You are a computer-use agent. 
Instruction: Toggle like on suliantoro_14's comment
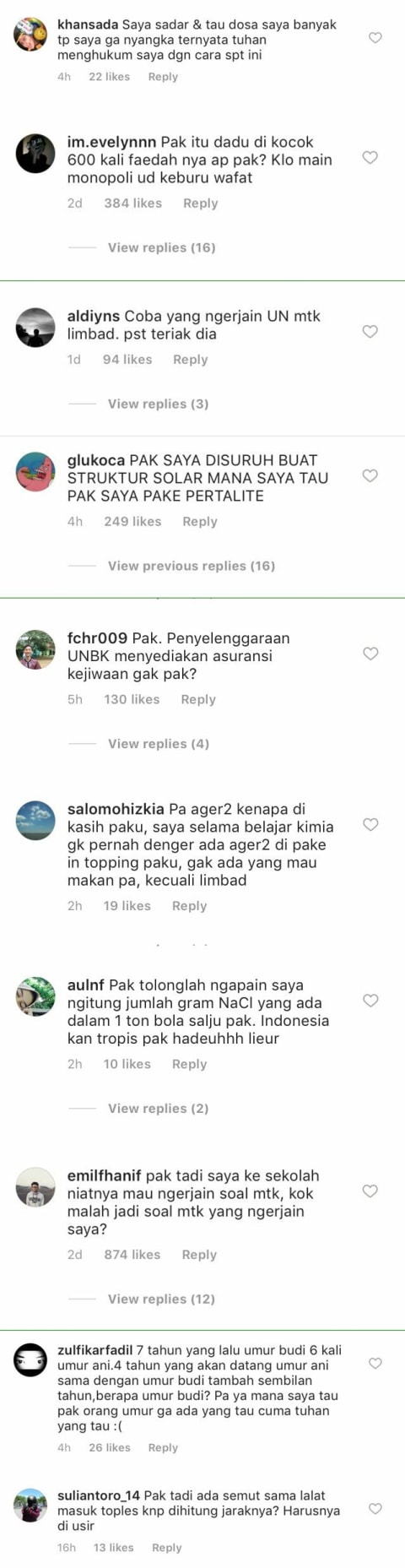[375, 1509]
